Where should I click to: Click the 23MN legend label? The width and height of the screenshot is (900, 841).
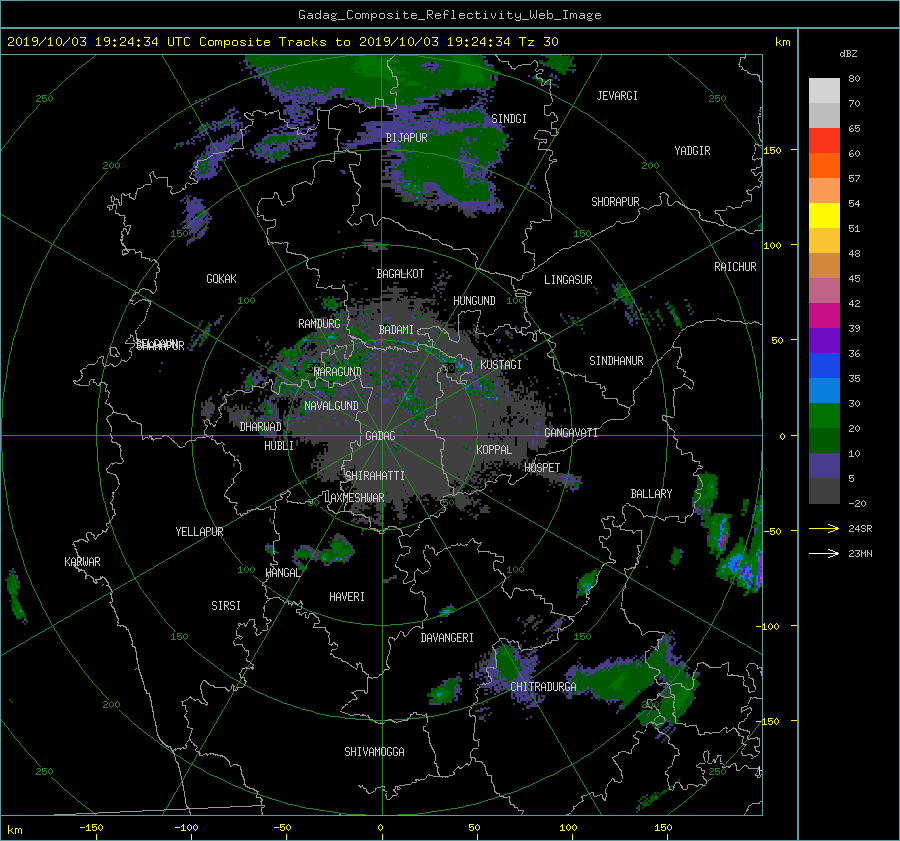(860, 553)
